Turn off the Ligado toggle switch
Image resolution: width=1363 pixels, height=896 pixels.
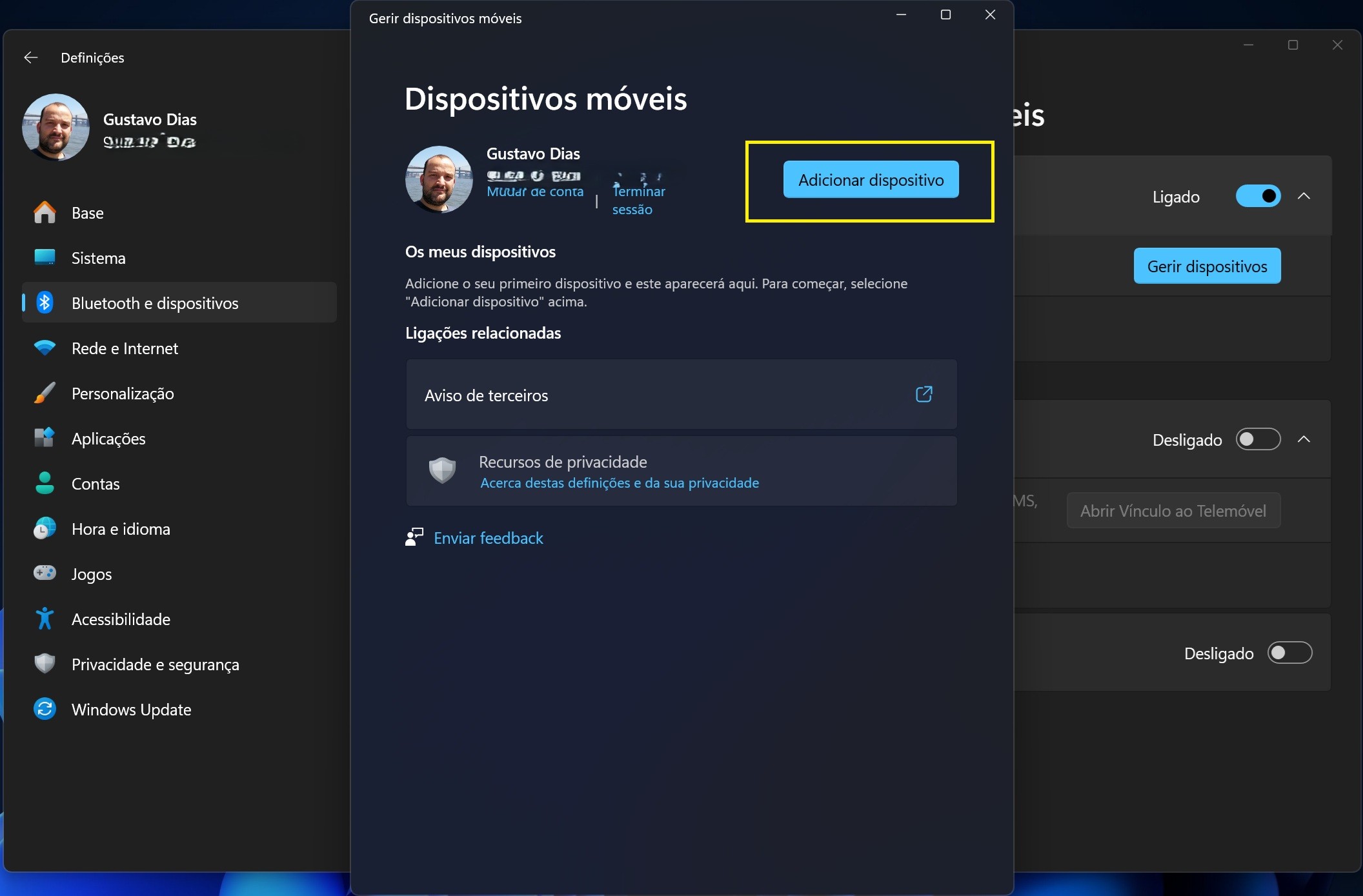point(1257,196)
